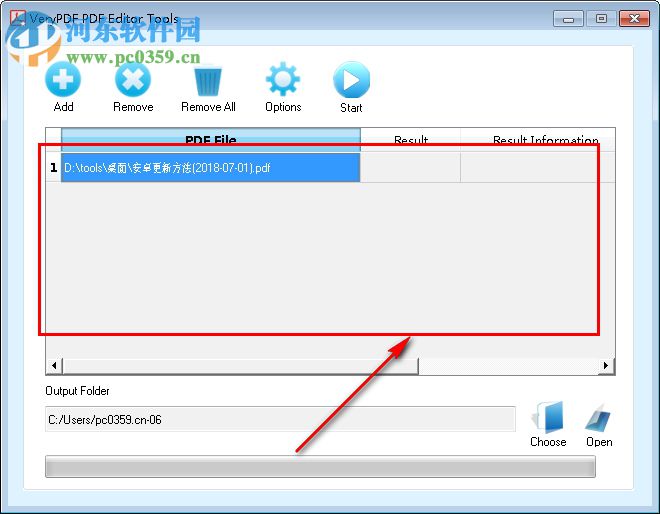This screenshot has width=660, height=514.
Task: Minimize the VeryPDF window
Action: point(568,19)
